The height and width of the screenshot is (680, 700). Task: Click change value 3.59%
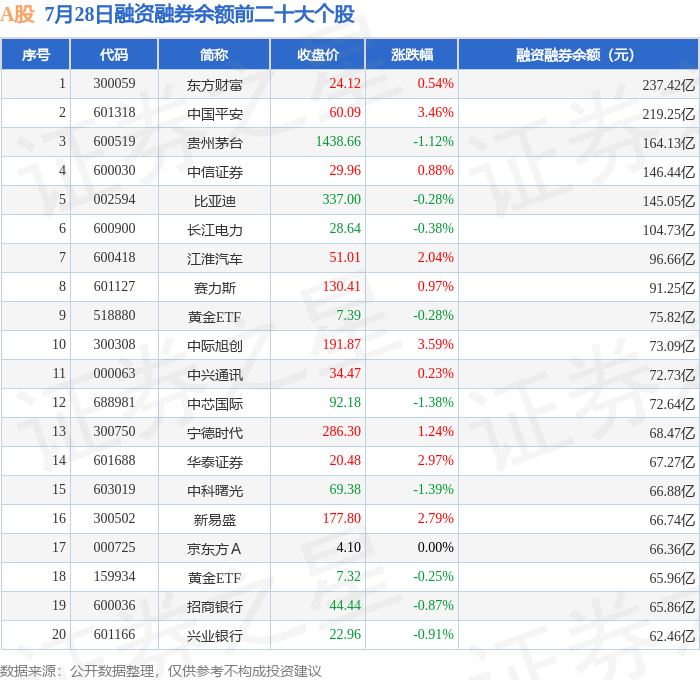click(435, 345)
